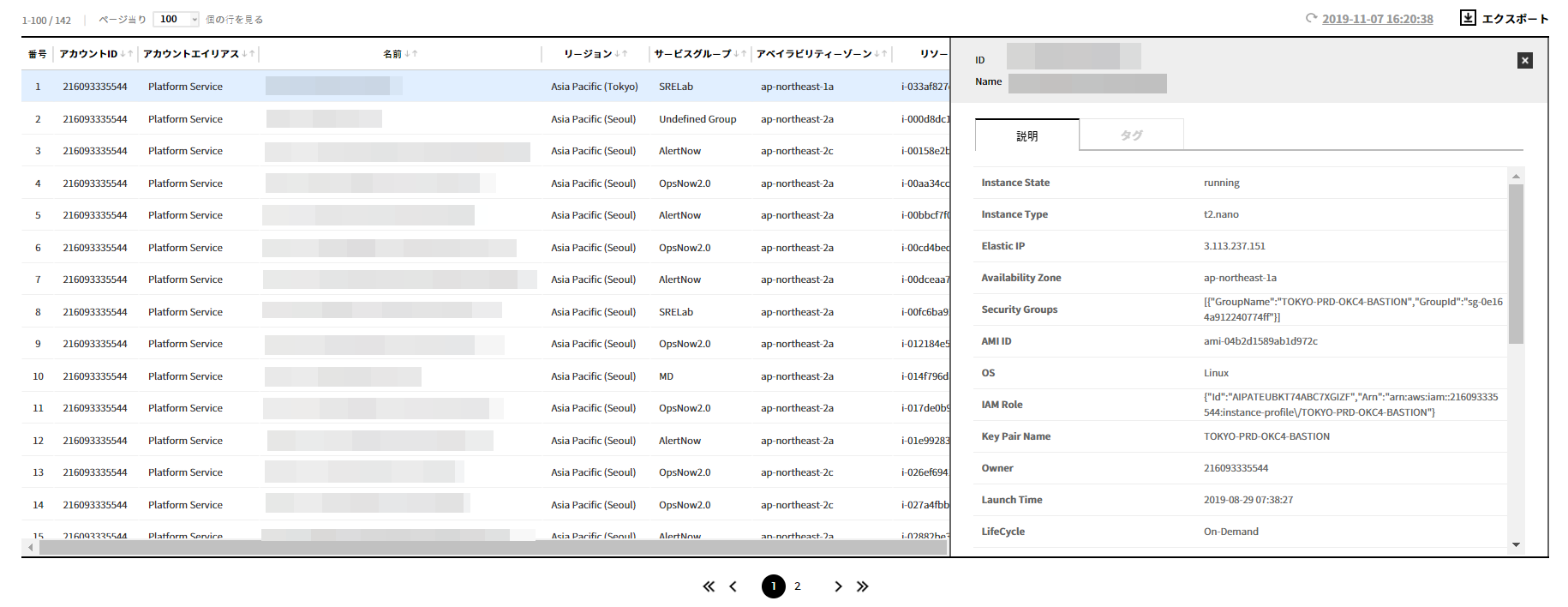
Task: Click the table's horizontal scrollbar
Action: click(493, 547)
